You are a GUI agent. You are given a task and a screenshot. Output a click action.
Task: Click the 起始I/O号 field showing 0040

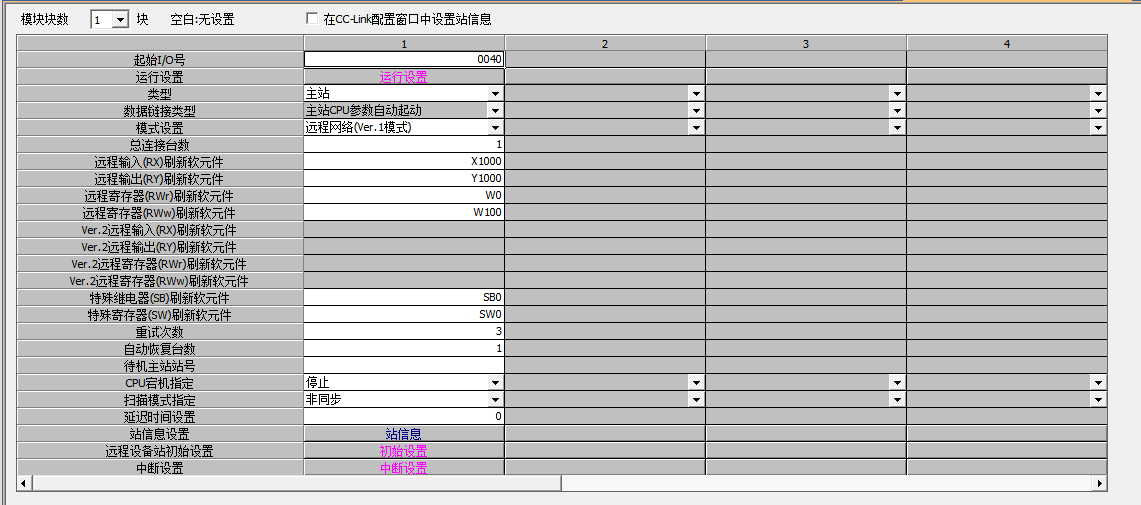click(x=403, y=59)
